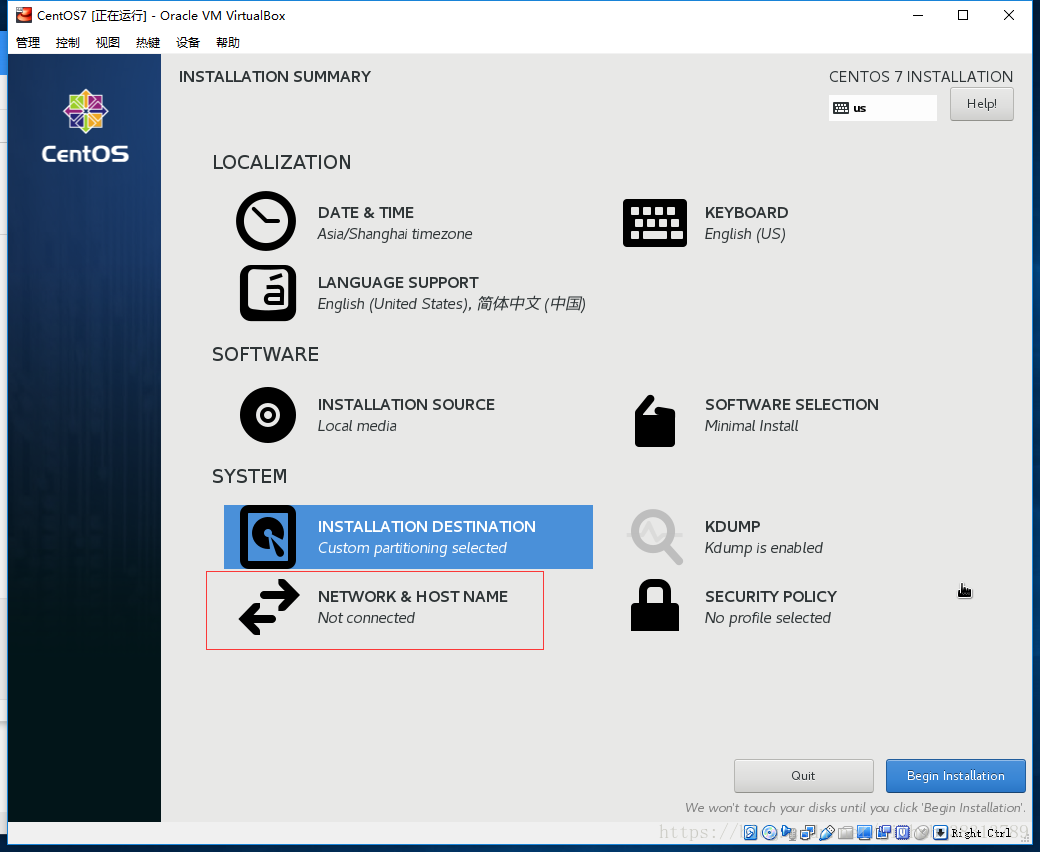The image size is (1040, 852).
Task: Select the LANGUAGE SUPPORT label
Action: 398,282
